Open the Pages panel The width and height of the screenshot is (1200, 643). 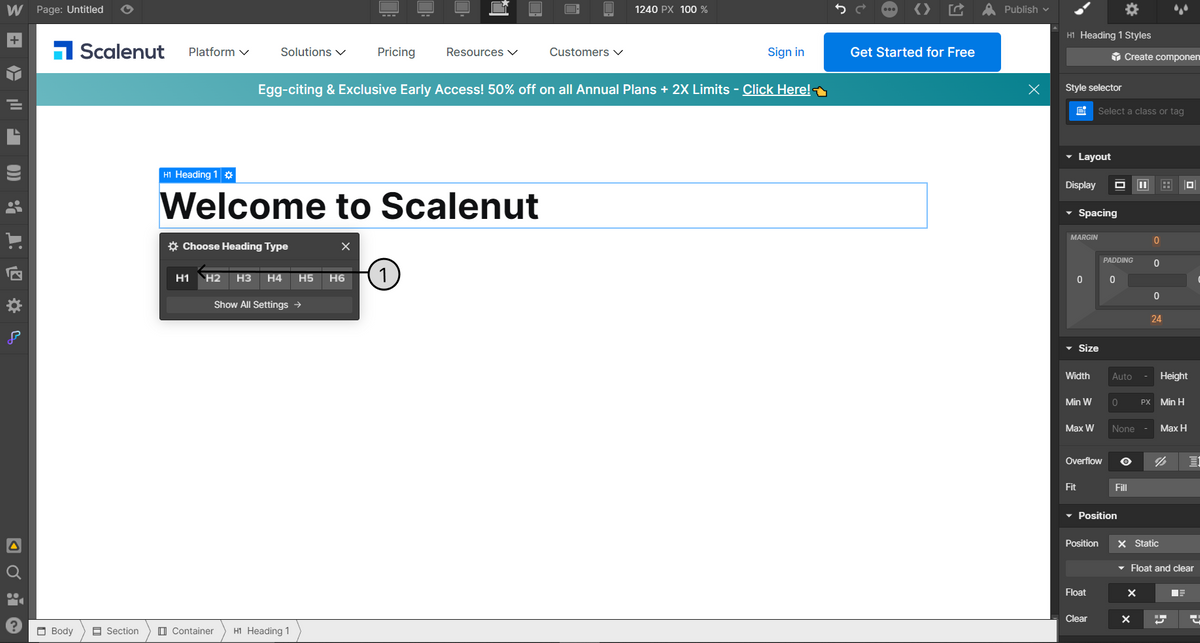coord(14,136)
